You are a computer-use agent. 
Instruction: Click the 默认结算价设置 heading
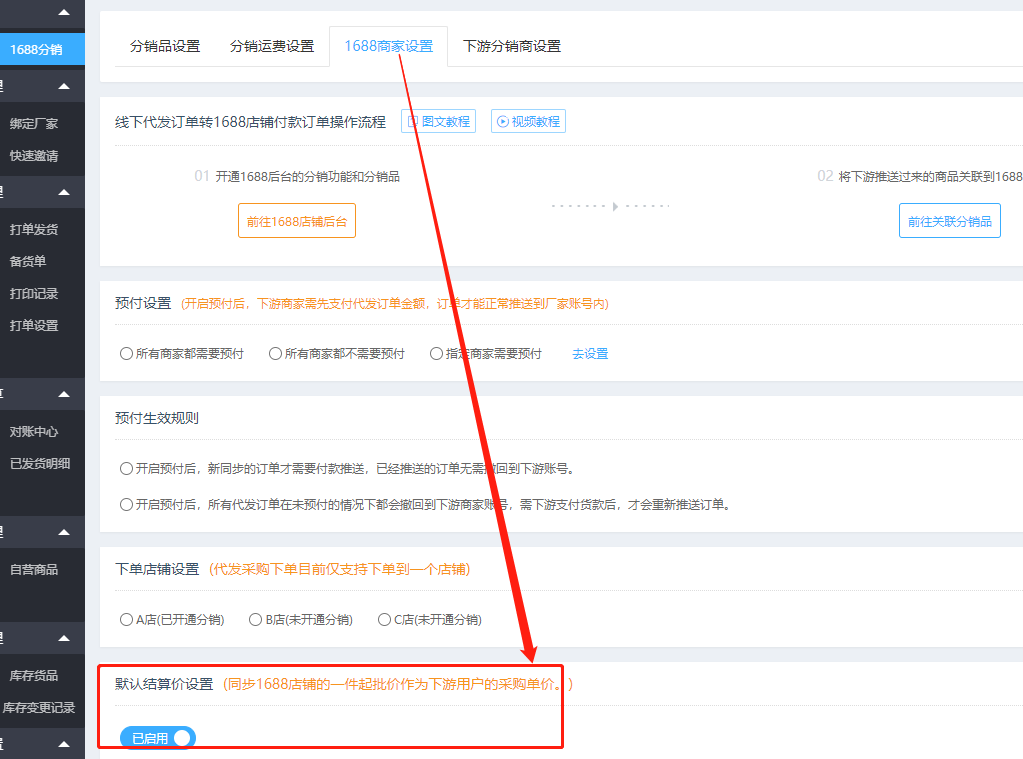click(x=164, y=684)
